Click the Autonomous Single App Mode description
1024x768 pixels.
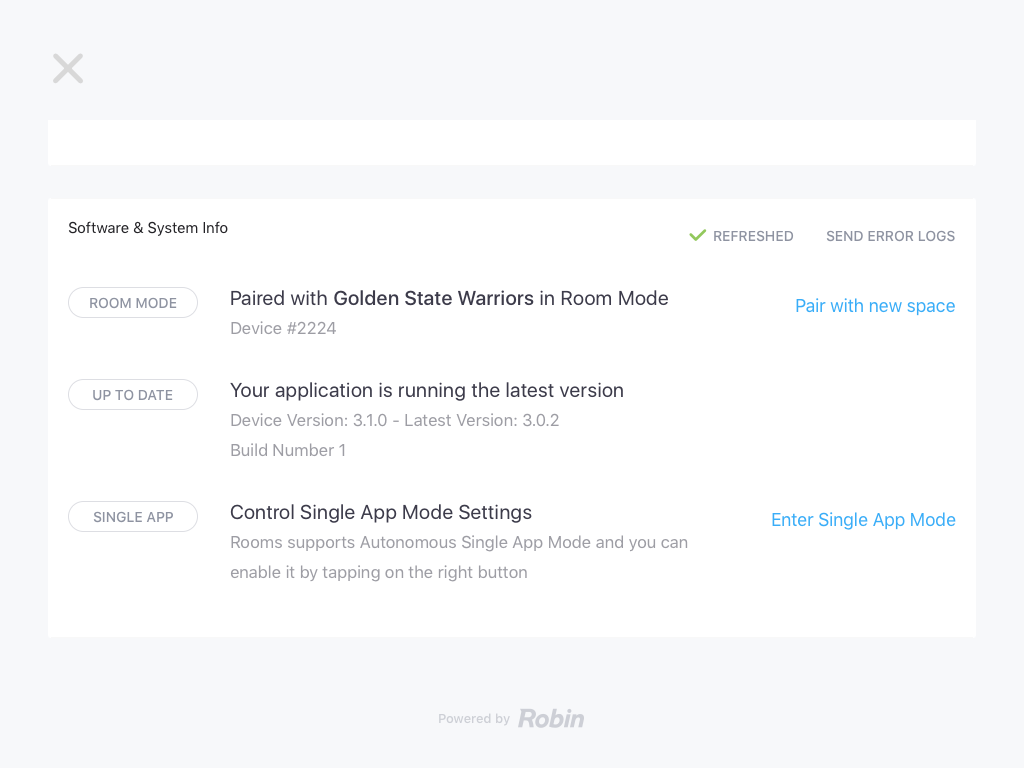coord(459,558)
